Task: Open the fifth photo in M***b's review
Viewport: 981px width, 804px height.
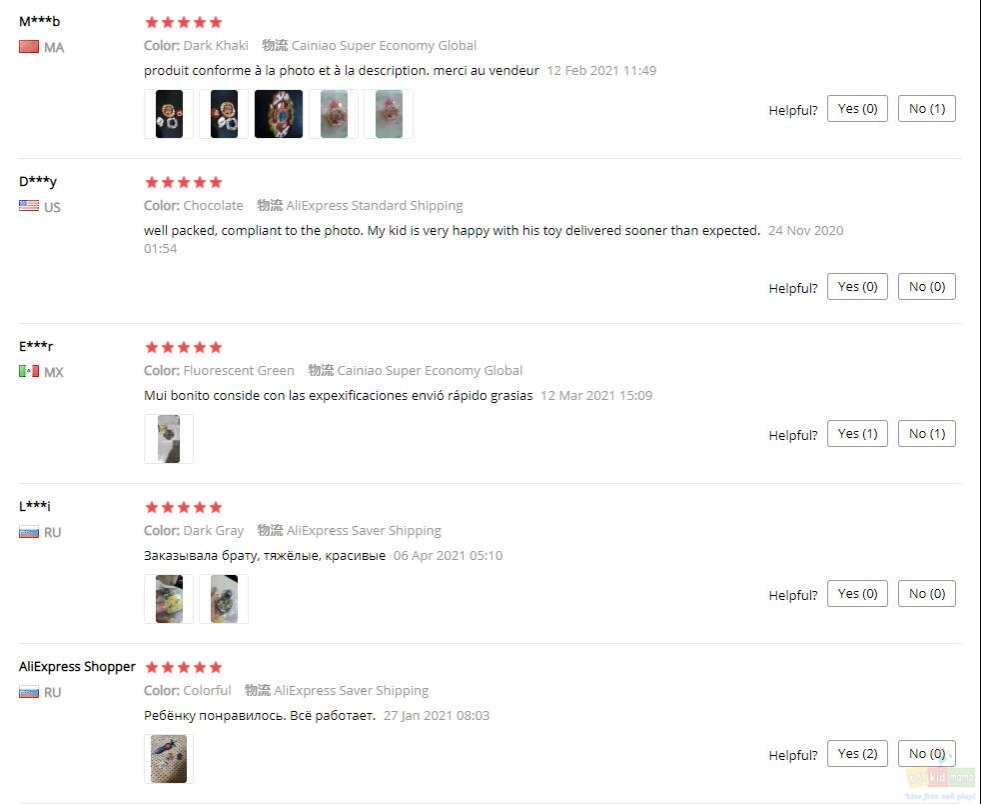Action: pos(389,114)
